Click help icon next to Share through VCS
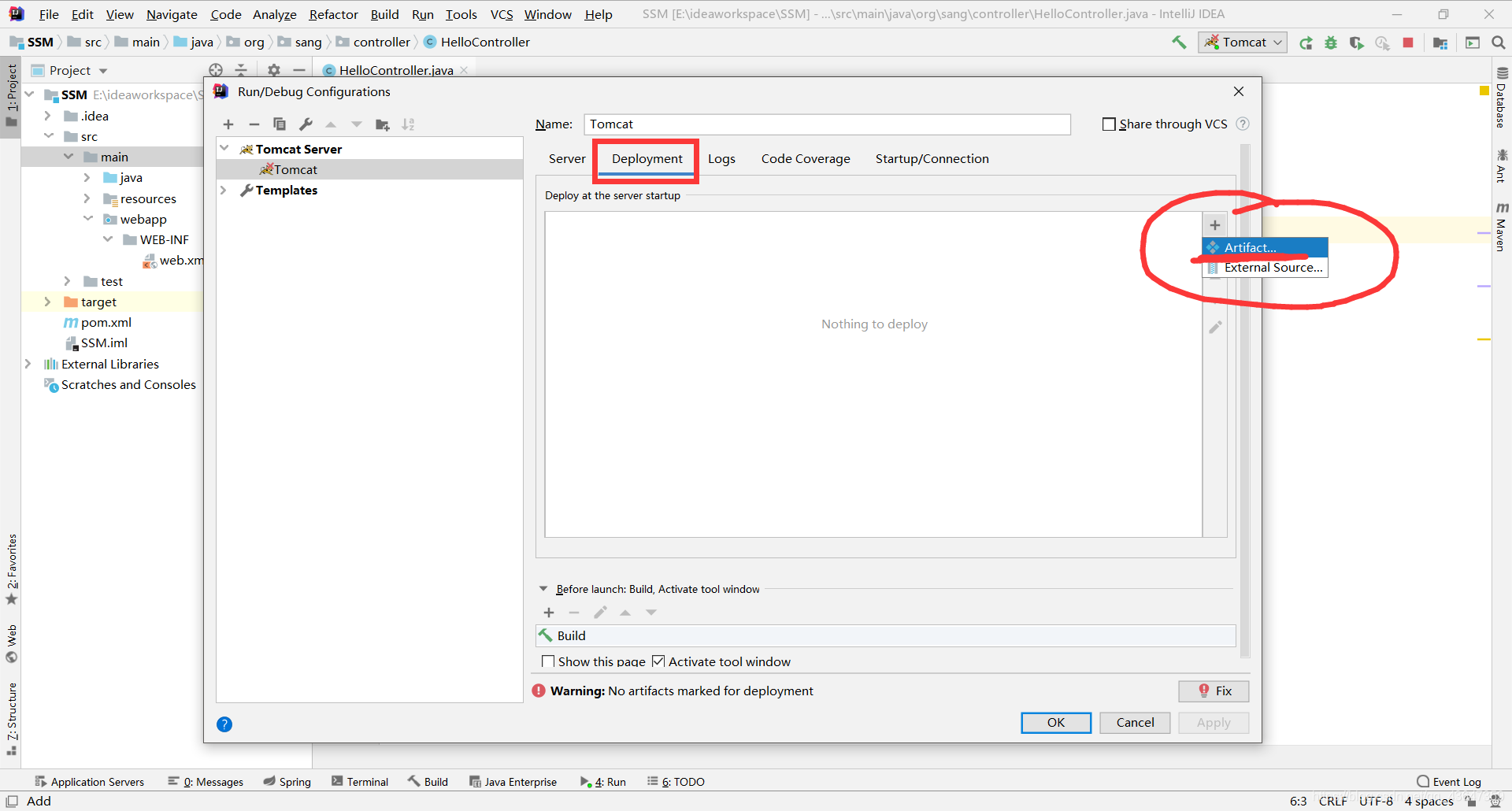 [x=1243, y=124]
